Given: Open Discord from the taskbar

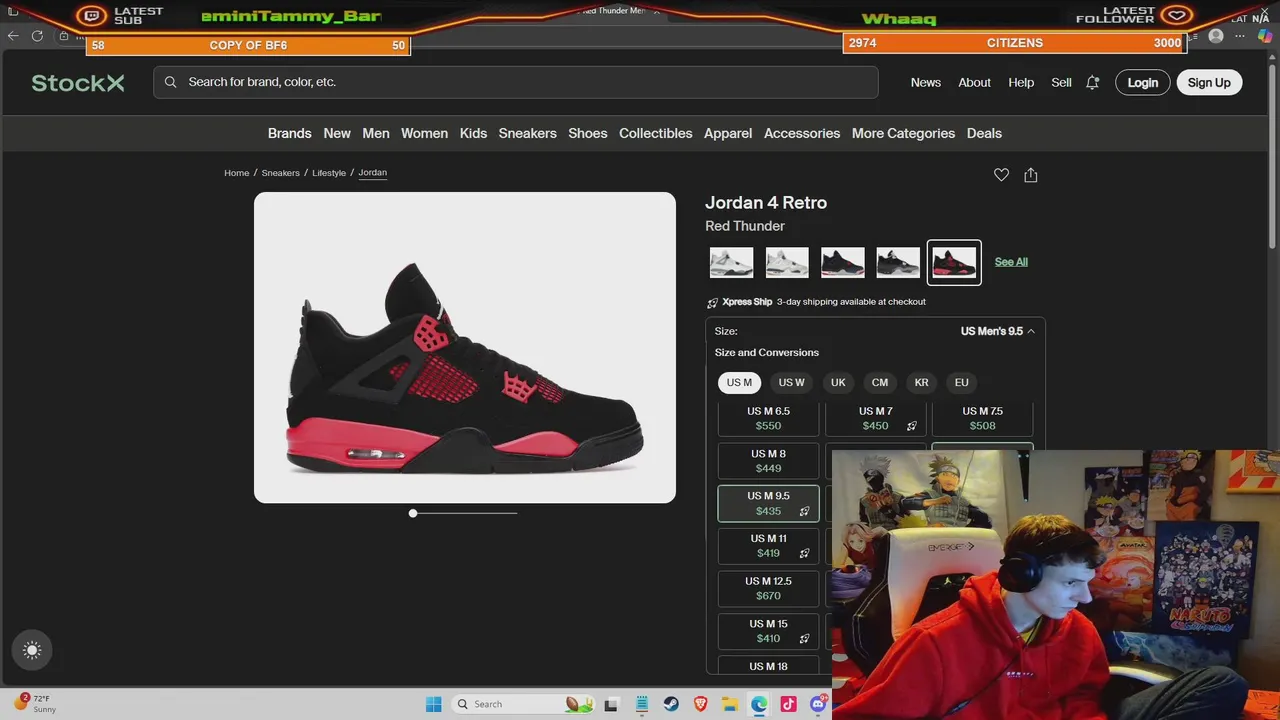Looking at the screenshot, I should click(818, 704).
